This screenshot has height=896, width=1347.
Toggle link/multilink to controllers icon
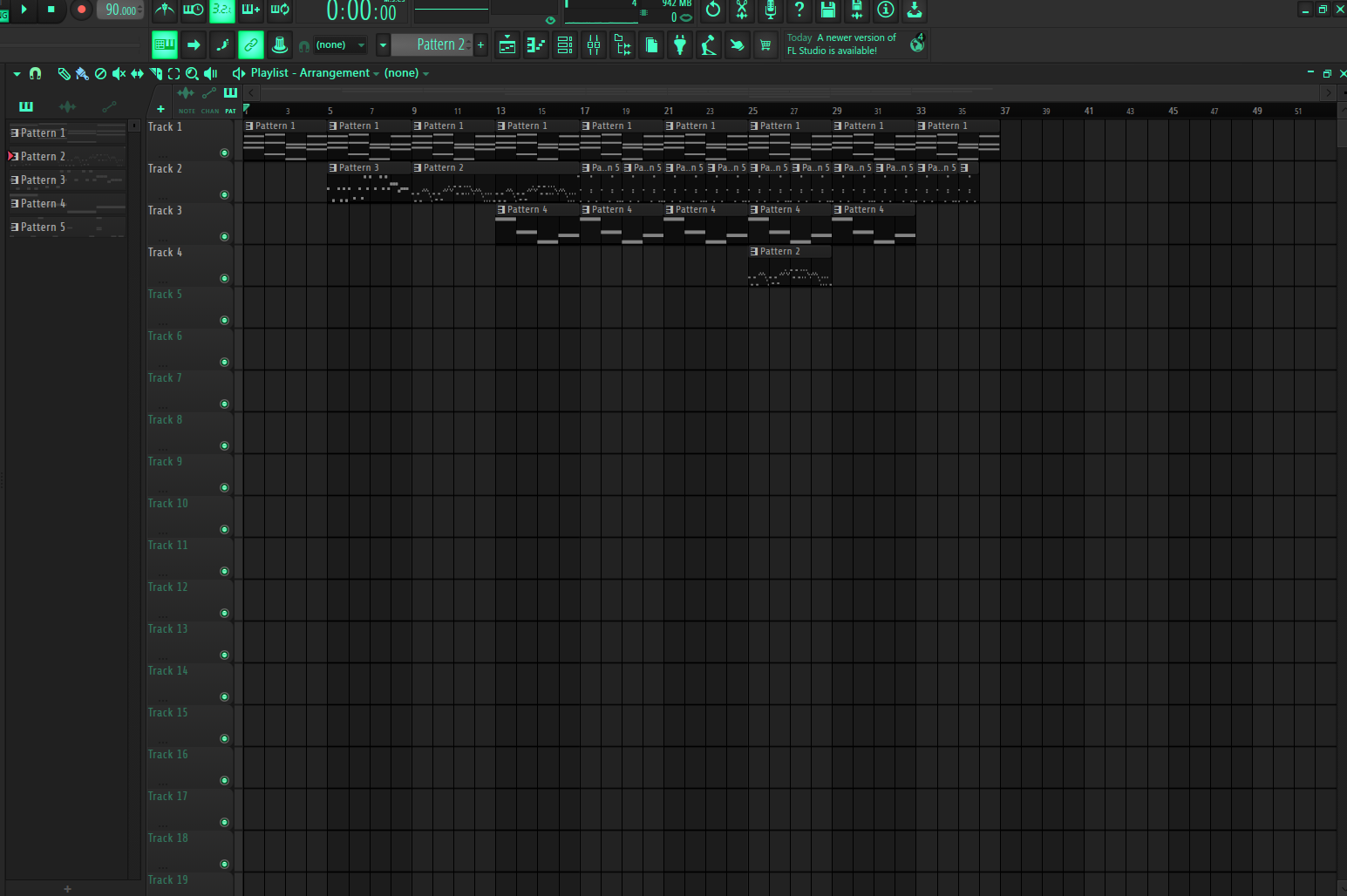point(251,44)
